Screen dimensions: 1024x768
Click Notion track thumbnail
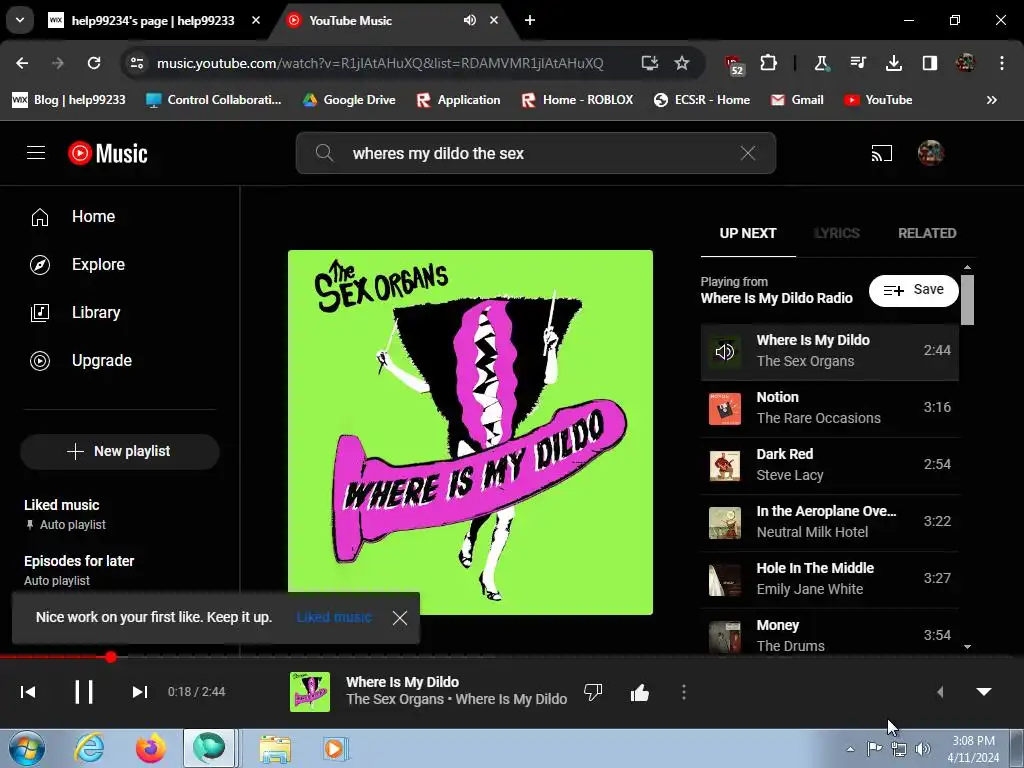[725, 409]
